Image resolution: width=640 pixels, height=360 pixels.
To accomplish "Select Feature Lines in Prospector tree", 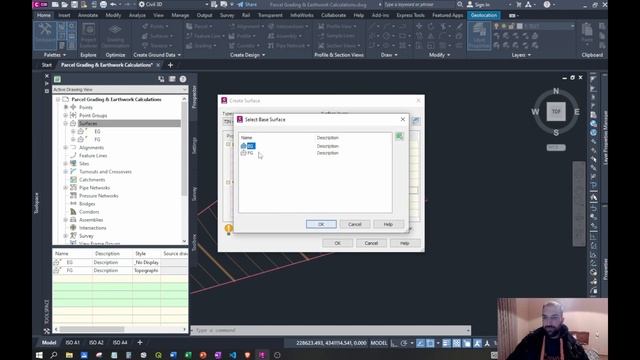I will click(93, 156).
